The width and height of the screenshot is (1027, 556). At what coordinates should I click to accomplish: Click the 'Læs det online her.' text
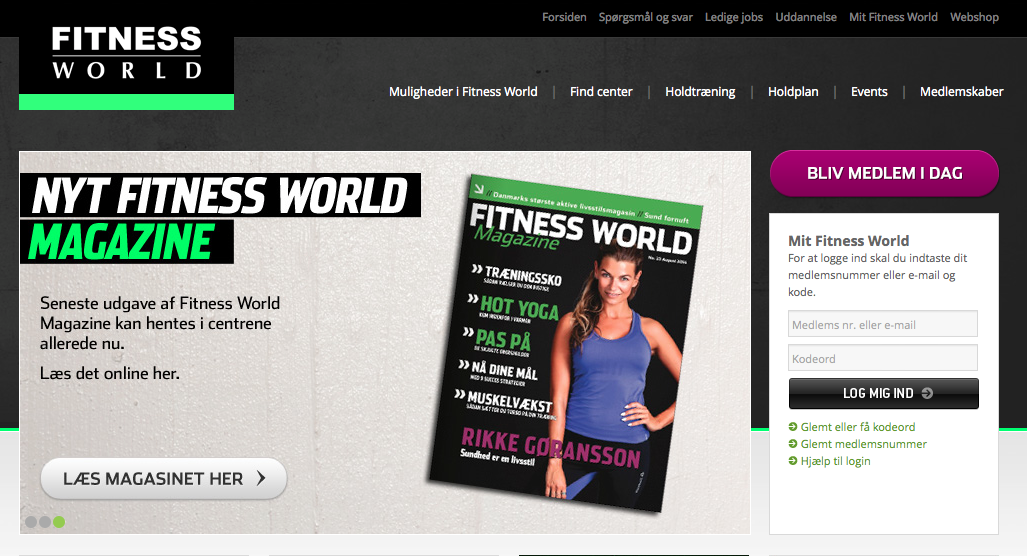click(109, 373)
